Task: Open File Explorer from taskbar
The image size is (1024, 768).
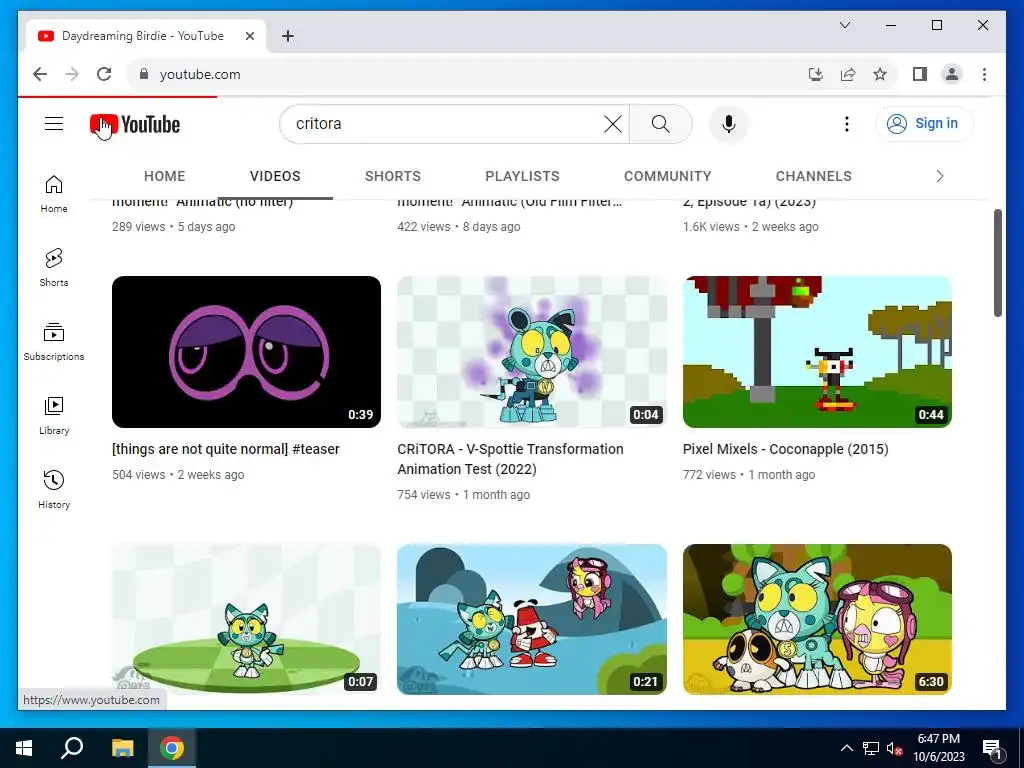Action: pos(122,748)
